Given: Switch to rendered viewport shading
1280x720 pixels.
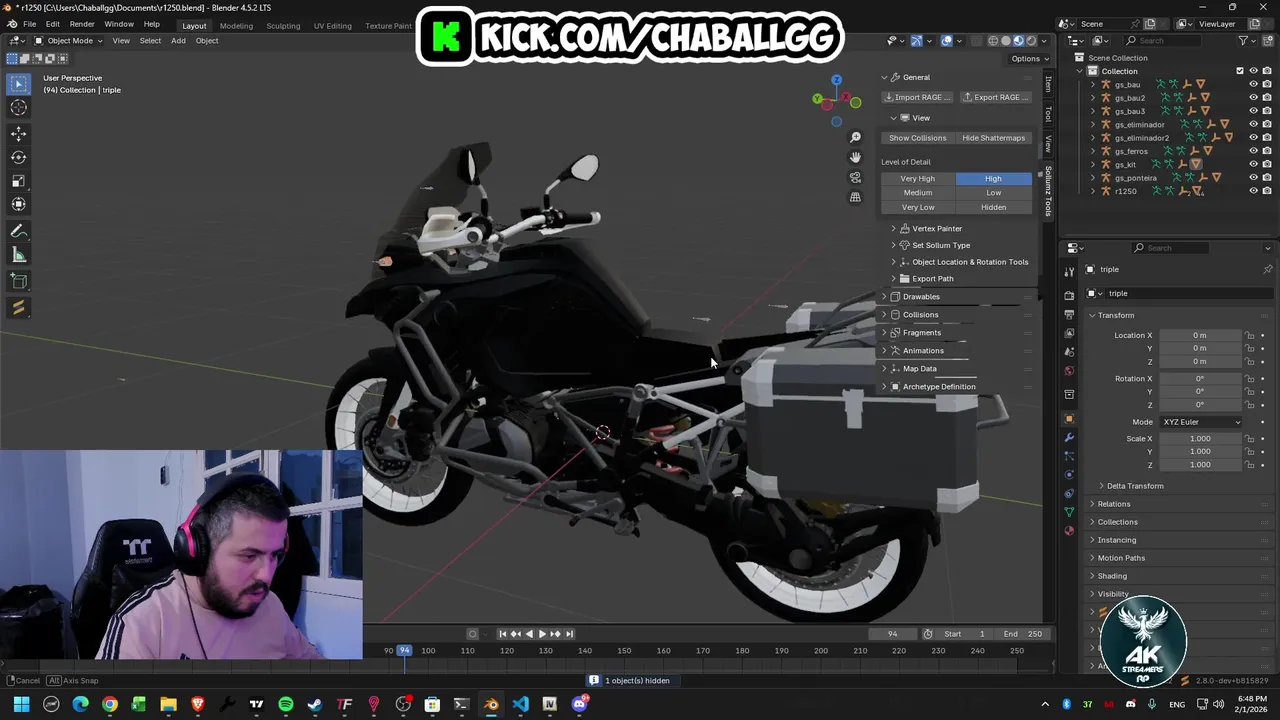Looking at the screenshot, I should (x=1031, y=41).
